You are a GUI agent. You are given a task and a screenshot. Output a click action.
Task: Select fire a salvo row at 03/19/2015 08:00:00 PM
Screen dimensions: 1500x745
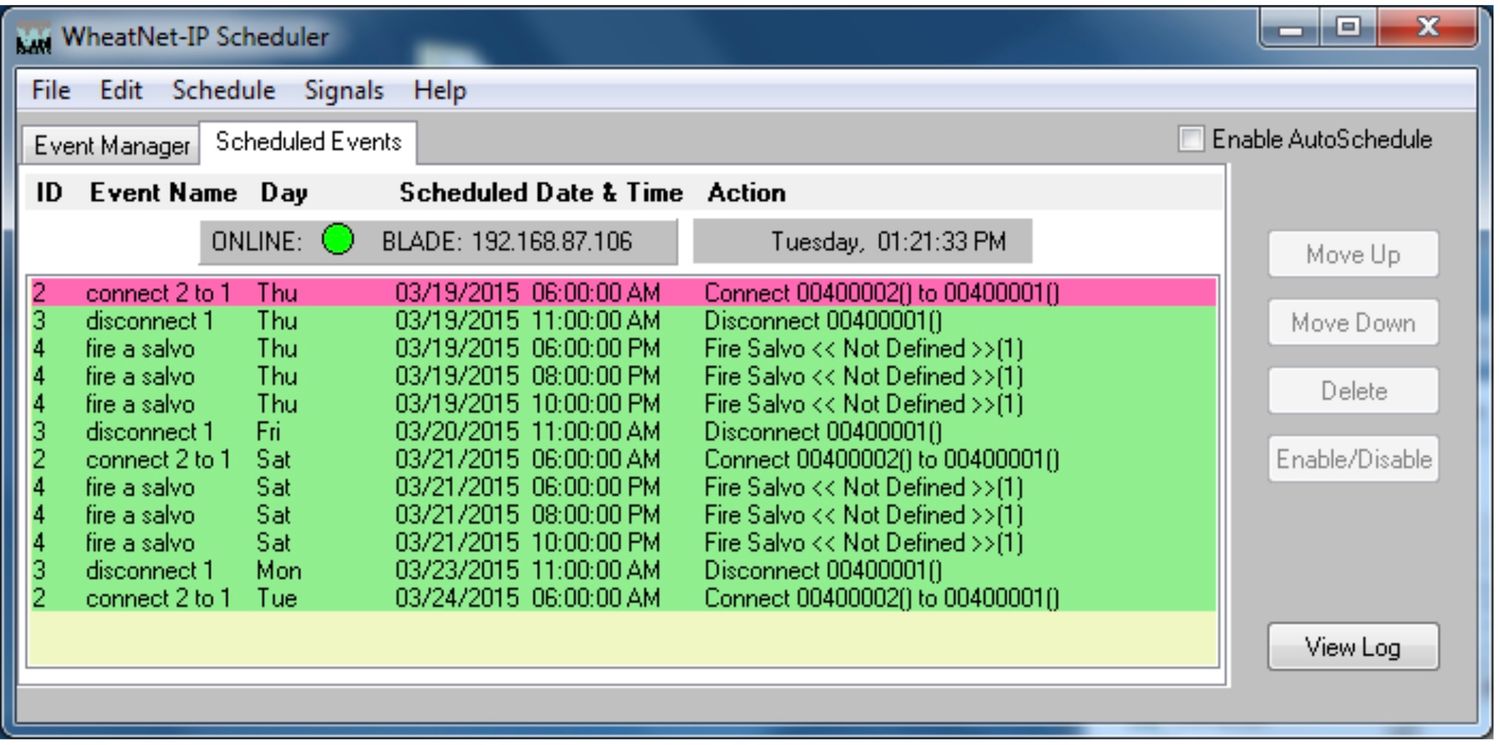(x=622, y=377)
